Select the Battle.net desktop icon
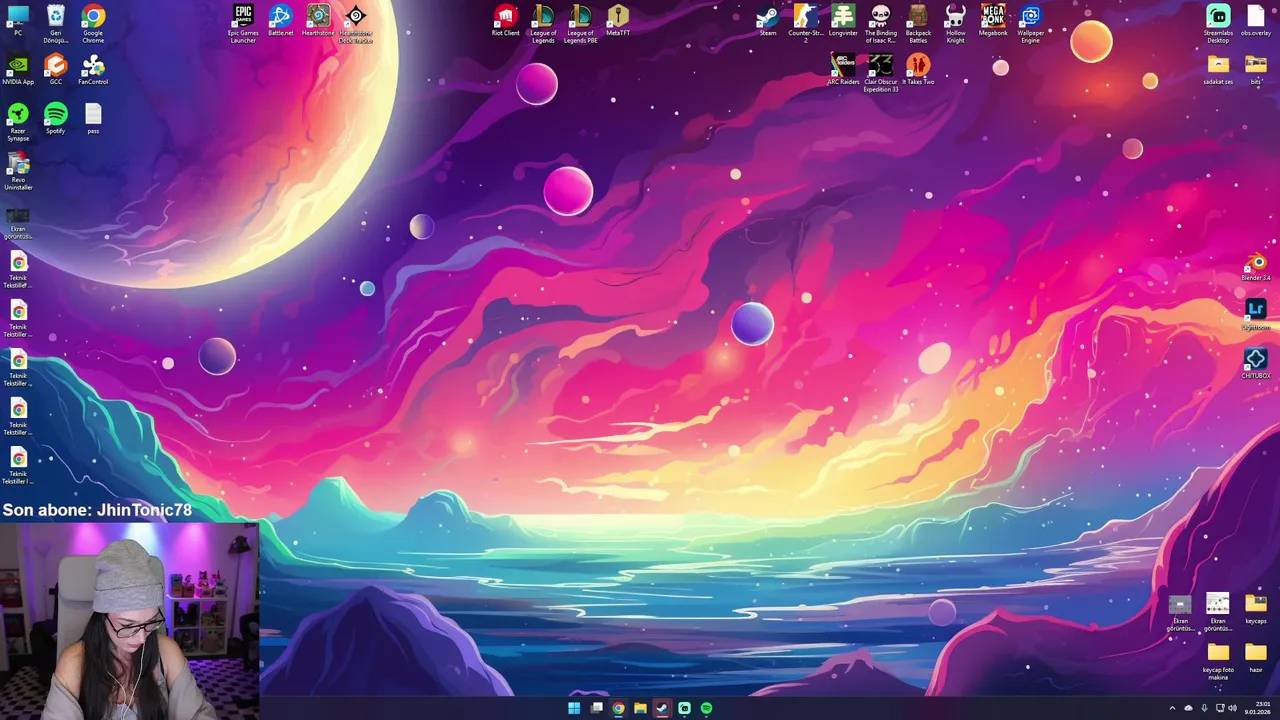 [x=281, y=20]
